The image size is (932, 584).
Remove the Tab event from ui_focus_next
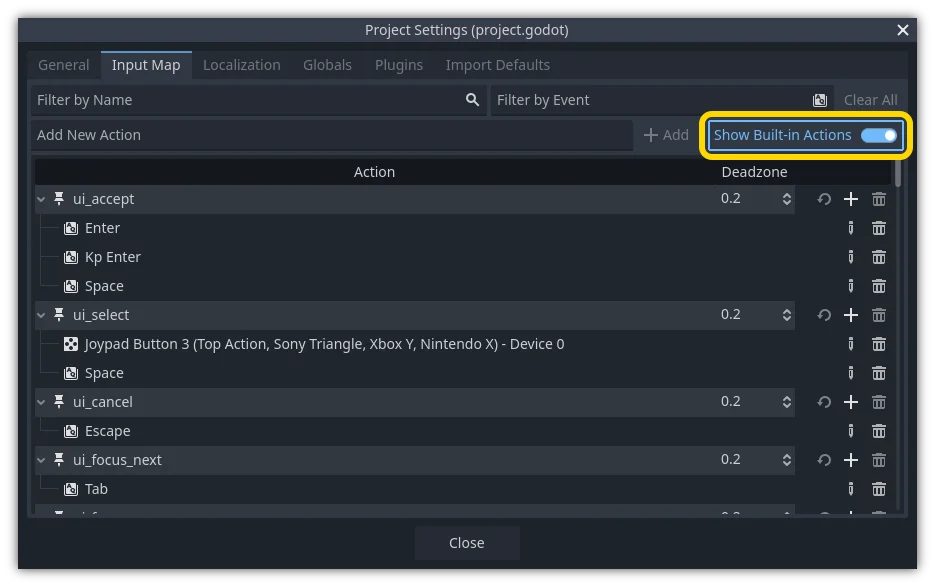pos(879,489)
